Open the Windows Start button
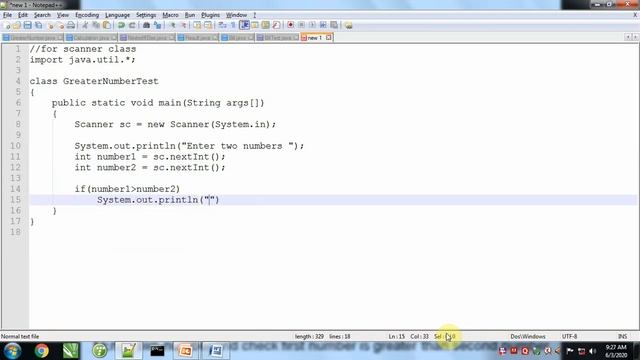This screenshot has height=360, width=640. pos(12,351)
